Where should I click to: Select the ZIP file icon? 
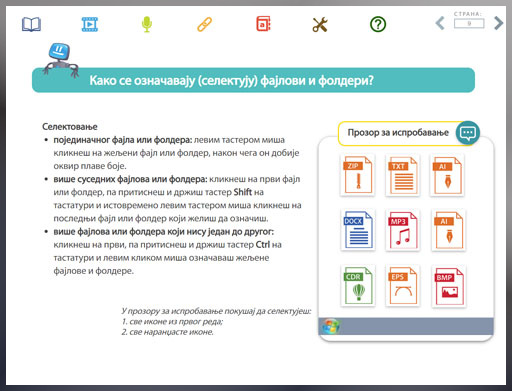click(357, 175)
